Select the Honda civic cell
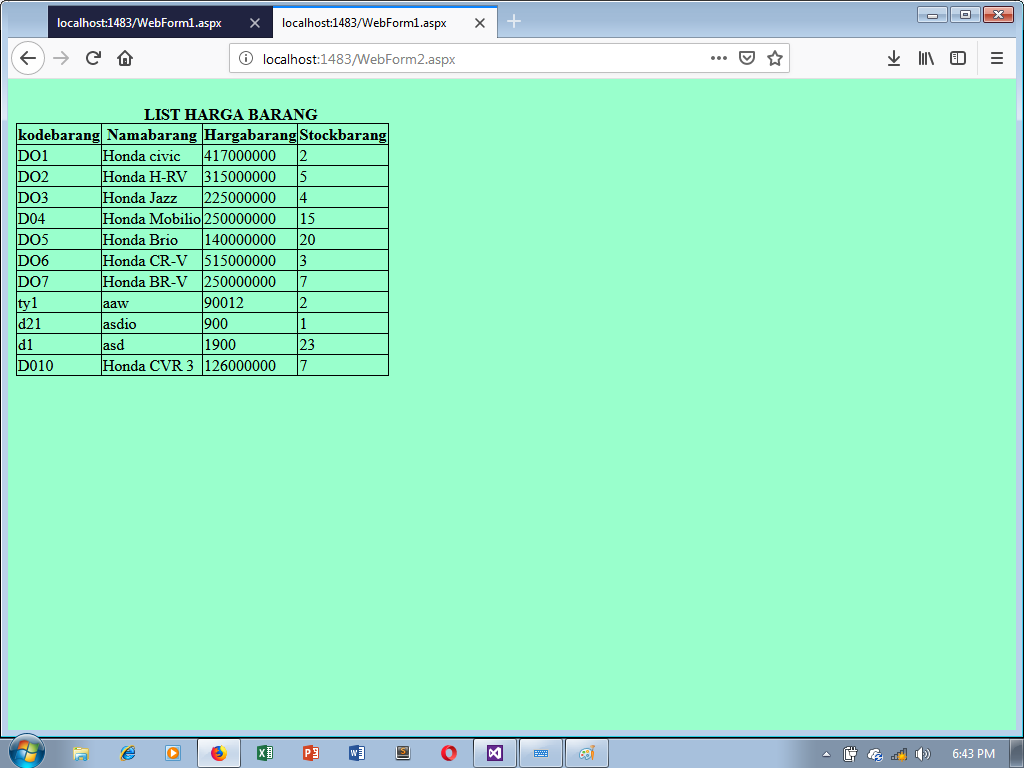 [152, 155]
